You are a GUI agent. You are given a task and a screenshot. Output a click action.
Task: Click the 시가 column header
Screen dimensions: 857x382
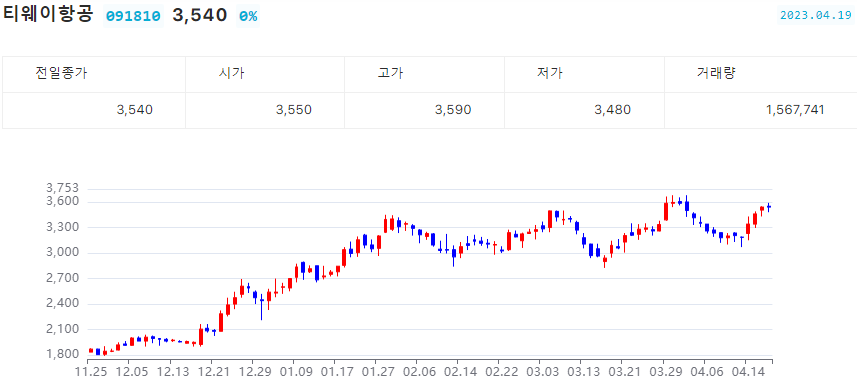click(231, 73)
